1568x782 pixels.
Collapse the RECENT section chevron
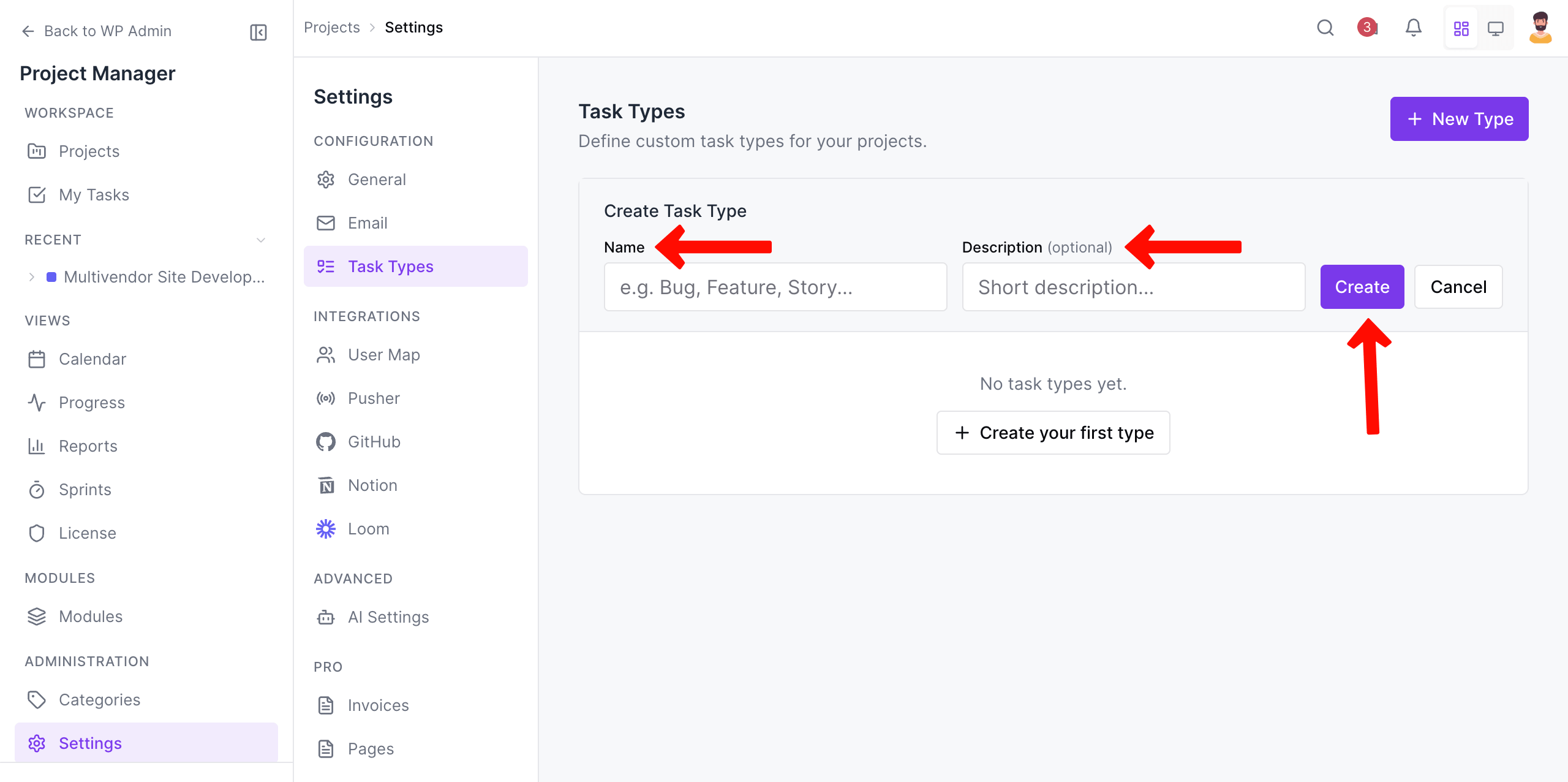(261, 240)
